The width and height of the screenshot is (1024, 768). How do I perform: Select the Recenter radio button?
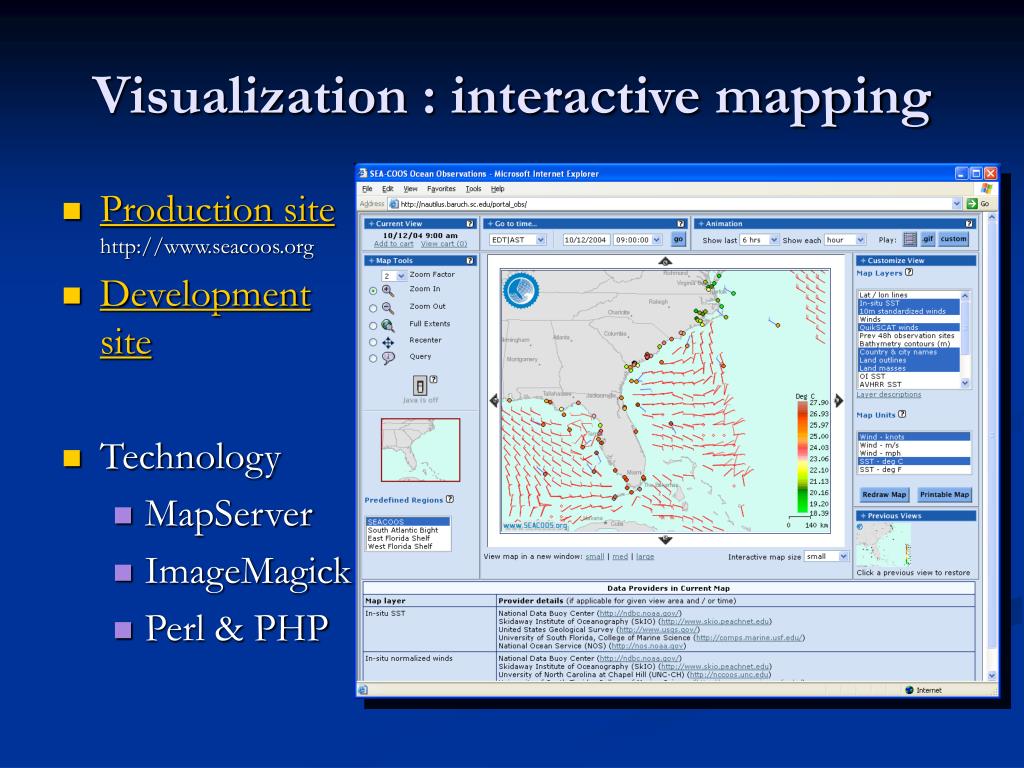[x=373, y=342]
